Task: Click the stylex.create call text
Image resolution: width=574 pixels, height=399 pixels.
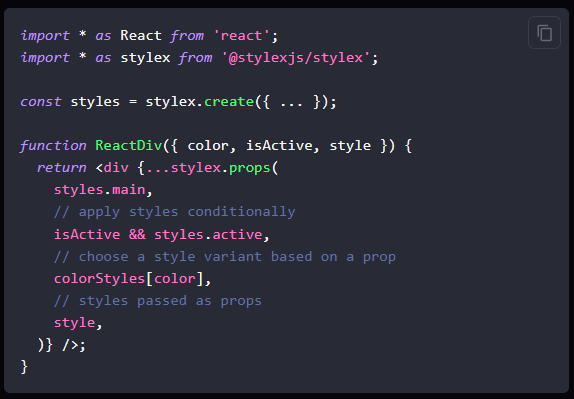Action: coord(200,102)
